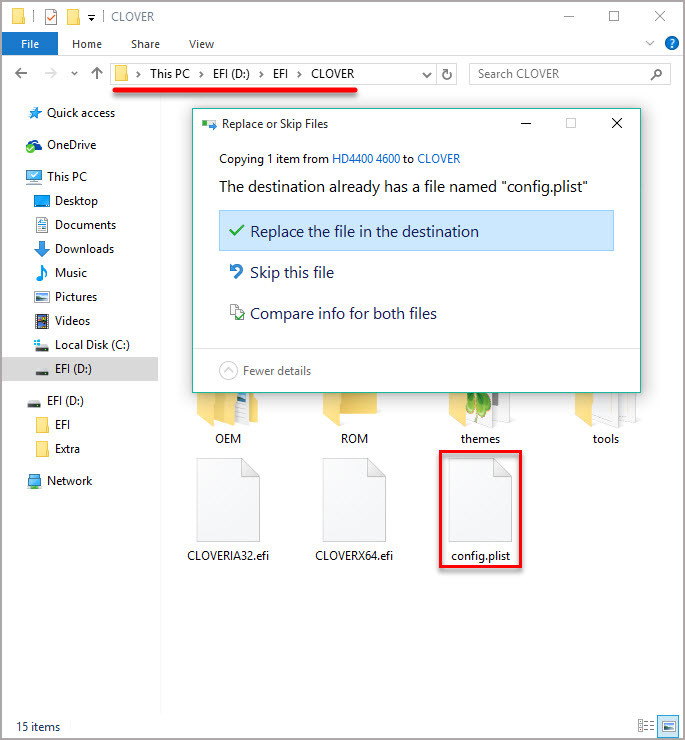
Task: Select This PC in navigation pane
Action: 56,177
